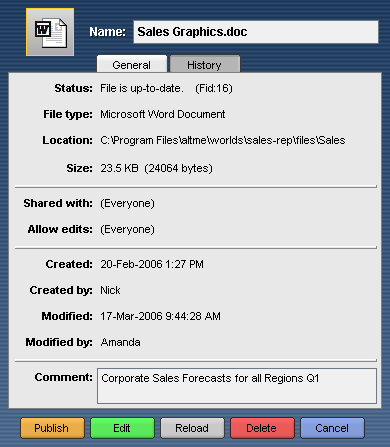Screen dimensions: 390x447
Task: Switch to the General tab
Action: [132, 65]
